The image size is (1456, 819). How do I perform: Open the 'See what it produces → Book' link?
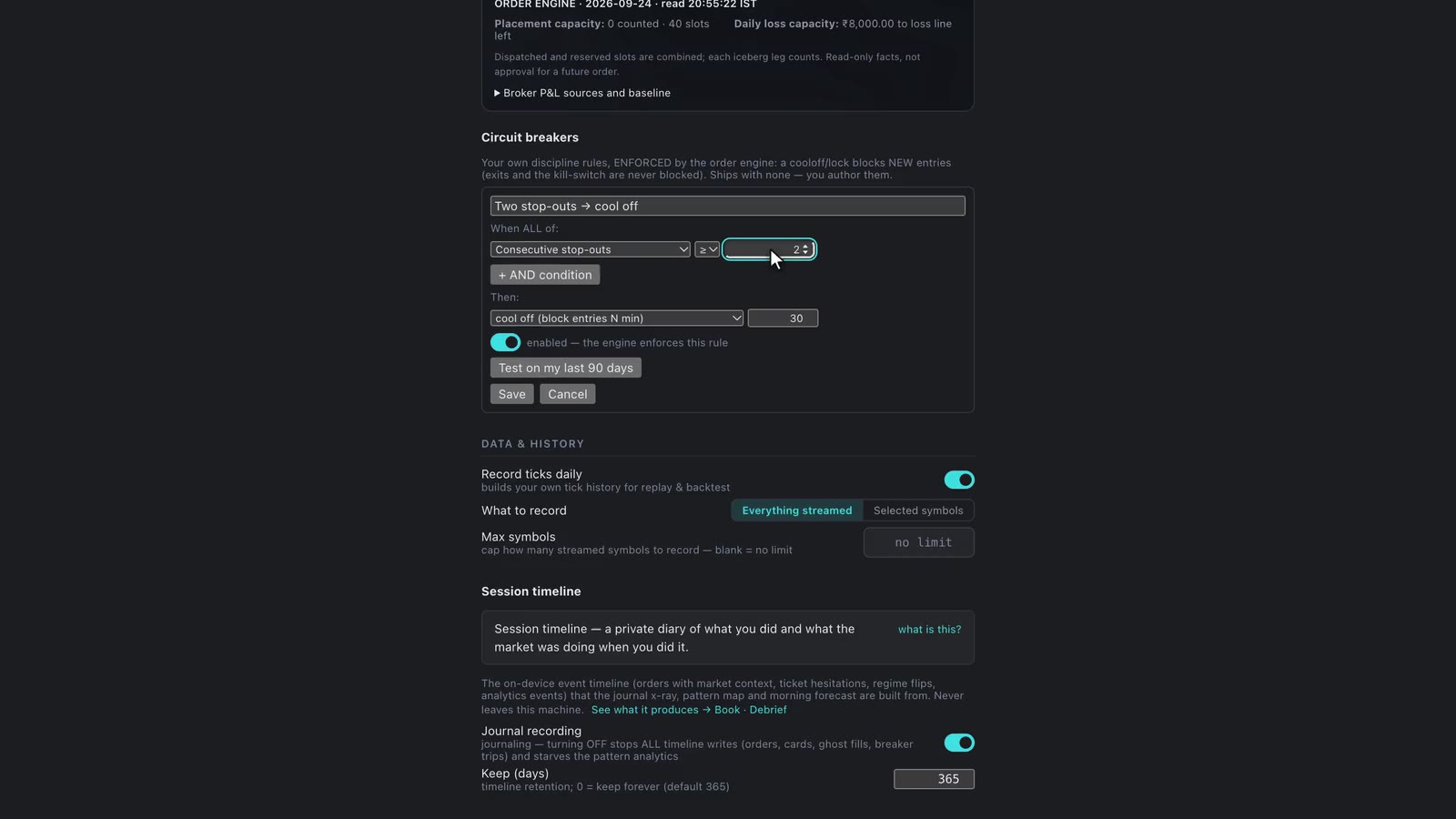click(x=665, y=710)
